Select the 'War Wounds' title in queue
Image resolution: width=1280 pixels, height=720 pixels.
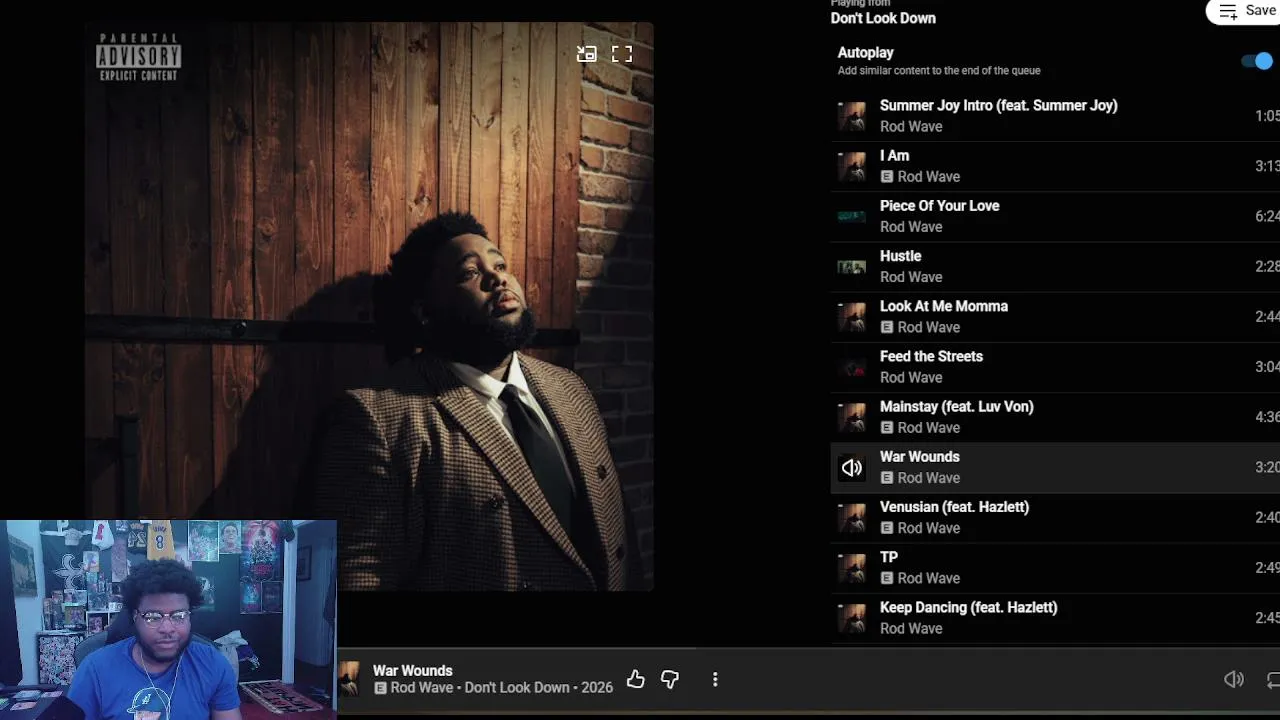[920, 457]
